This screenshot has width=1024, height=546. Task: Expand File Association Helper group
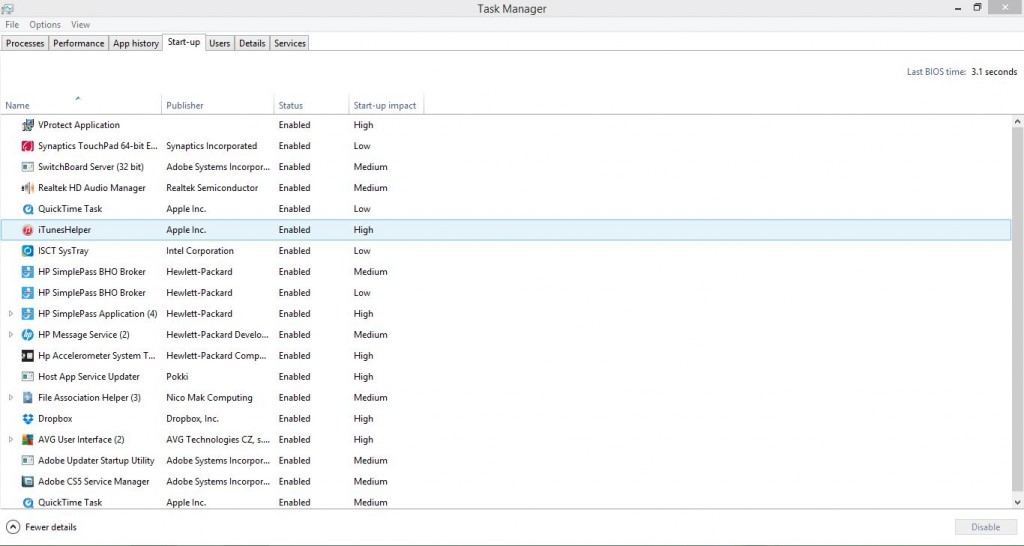10,397
